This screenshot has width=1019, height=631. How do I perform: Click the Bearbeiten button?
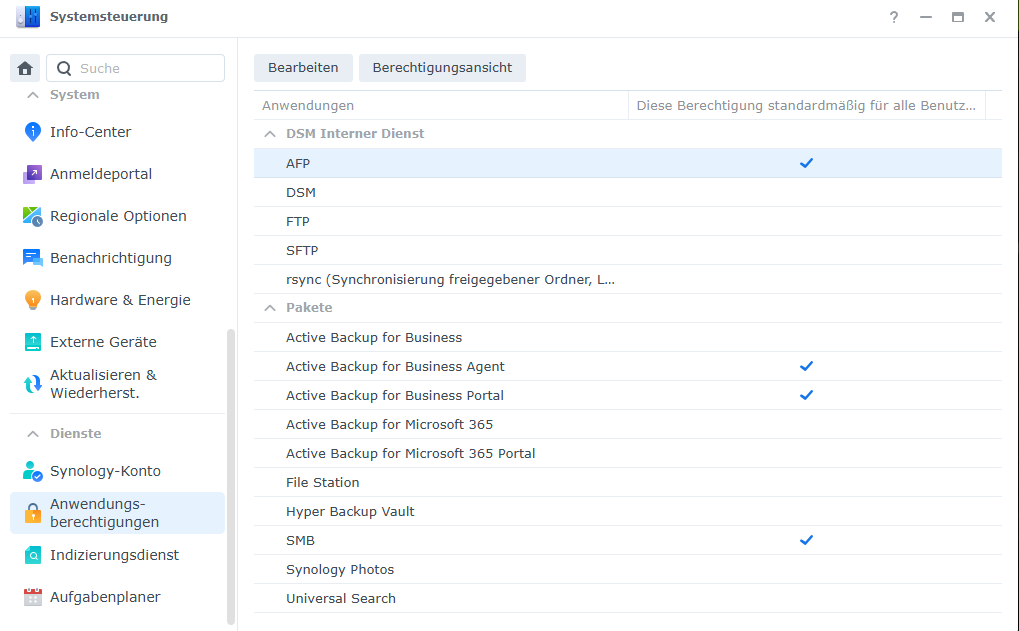click(x=303, y=68)
